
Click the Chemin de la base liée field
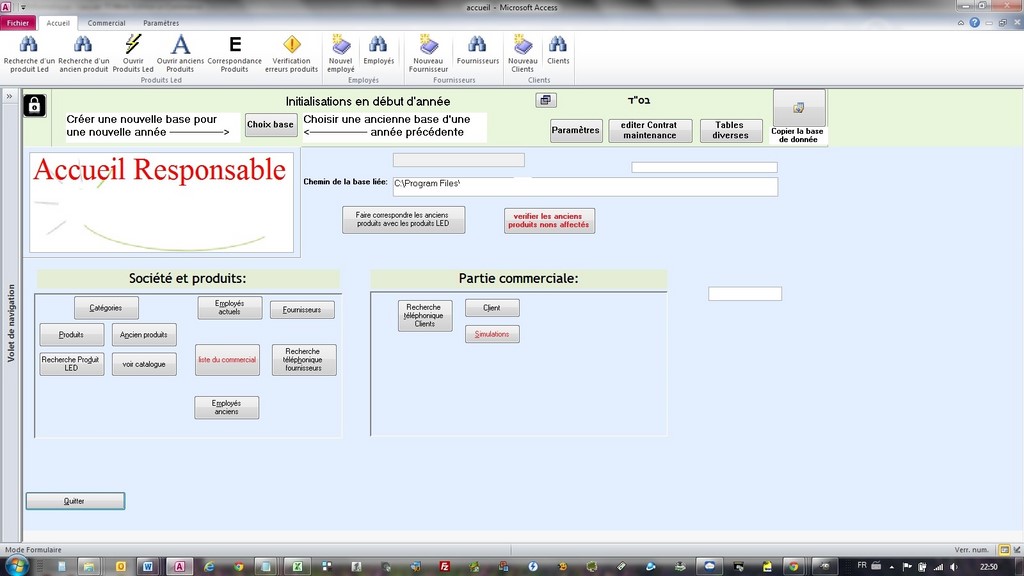click(x=584, y=187)
